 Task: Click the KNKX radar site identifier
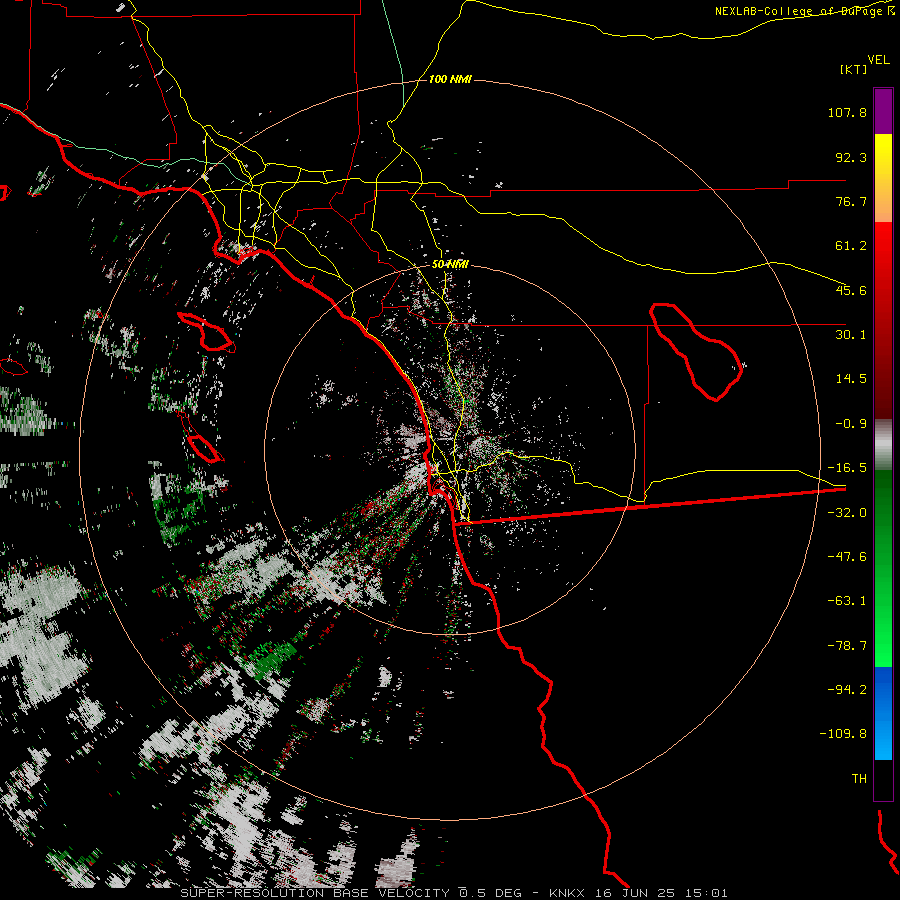[568, 893]
